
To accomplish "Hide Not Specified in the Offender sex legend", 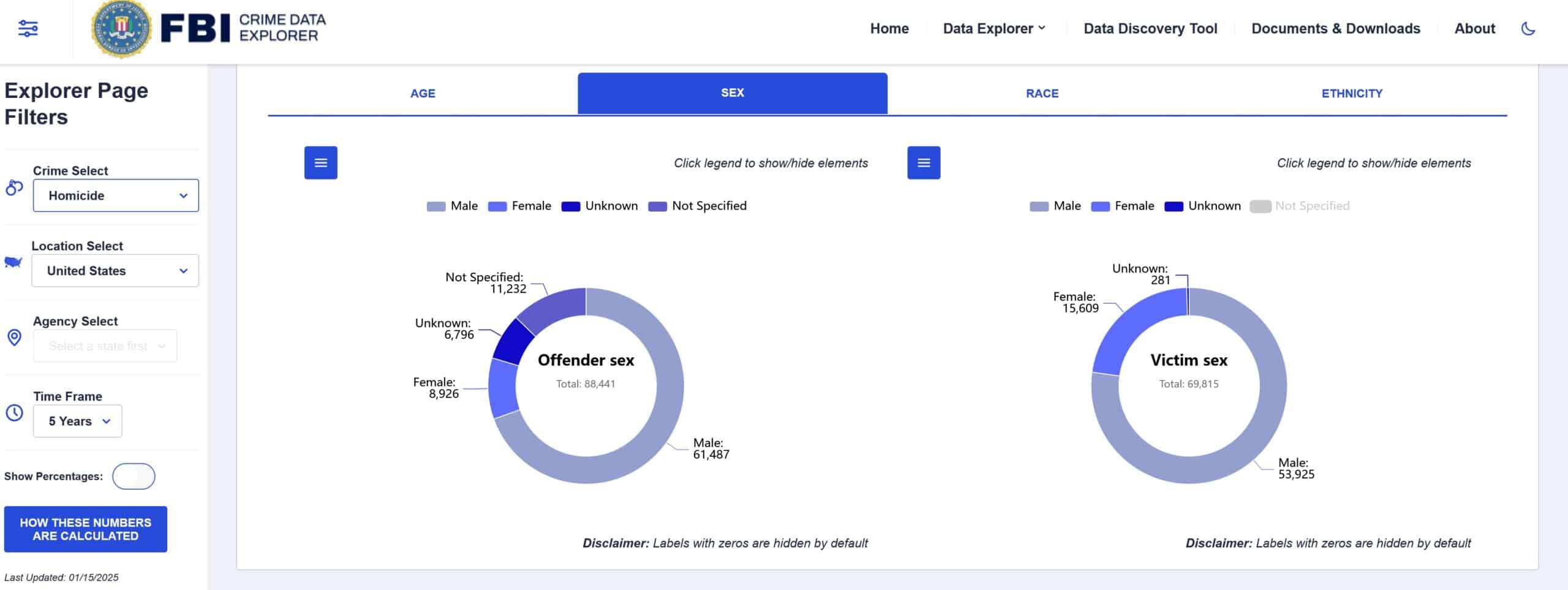I will point(698,206).
